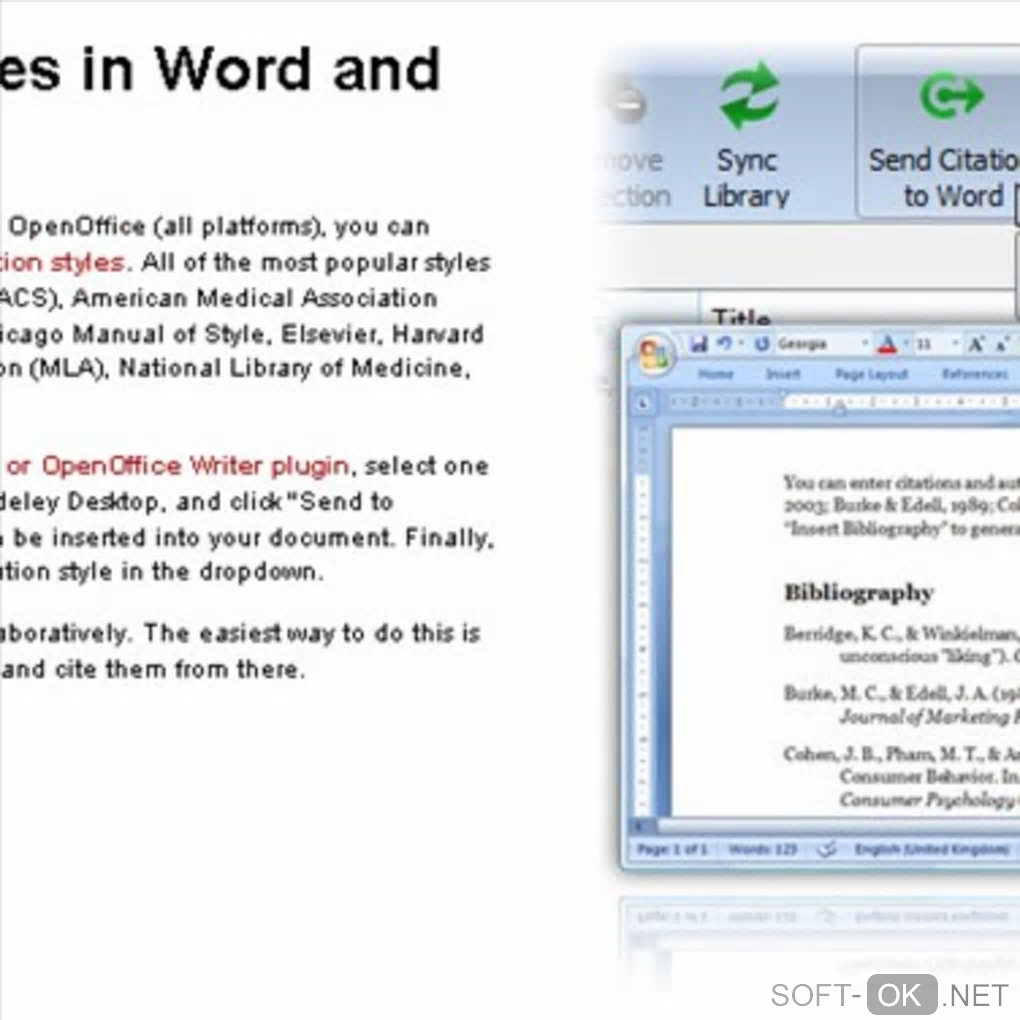The height and width of the screenshot is (1020, 1020).
Task: Click "National Library of Medicine" text
Action: point(293,369)
